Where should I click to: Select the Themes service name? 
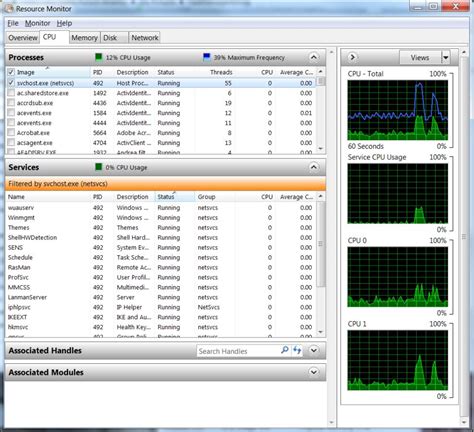pos(19,228)
